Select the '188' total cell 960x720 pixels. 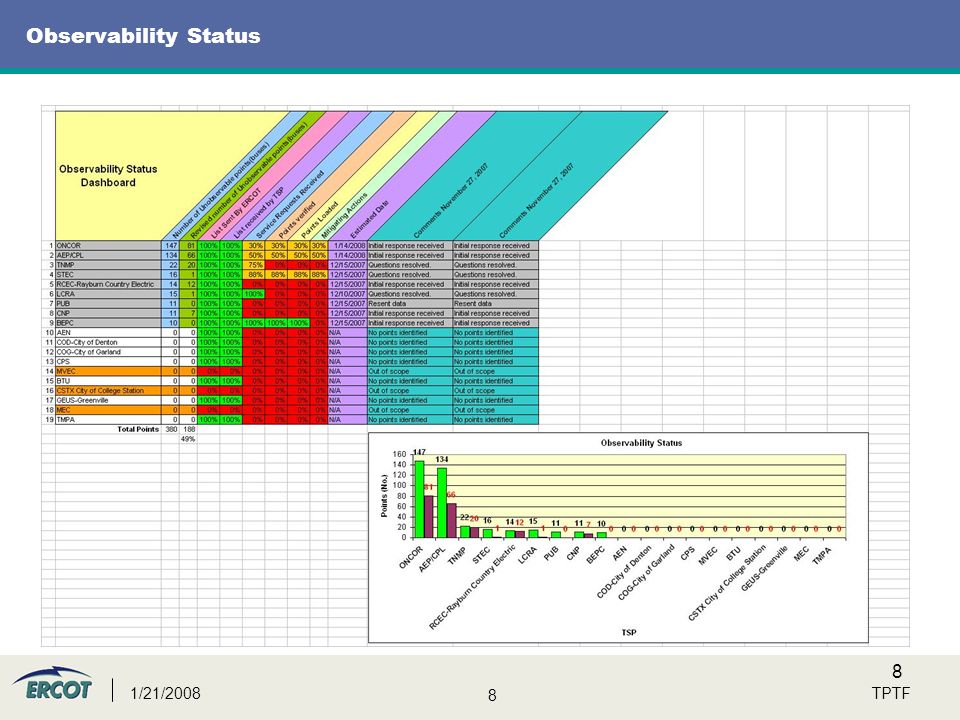(189, 429)
